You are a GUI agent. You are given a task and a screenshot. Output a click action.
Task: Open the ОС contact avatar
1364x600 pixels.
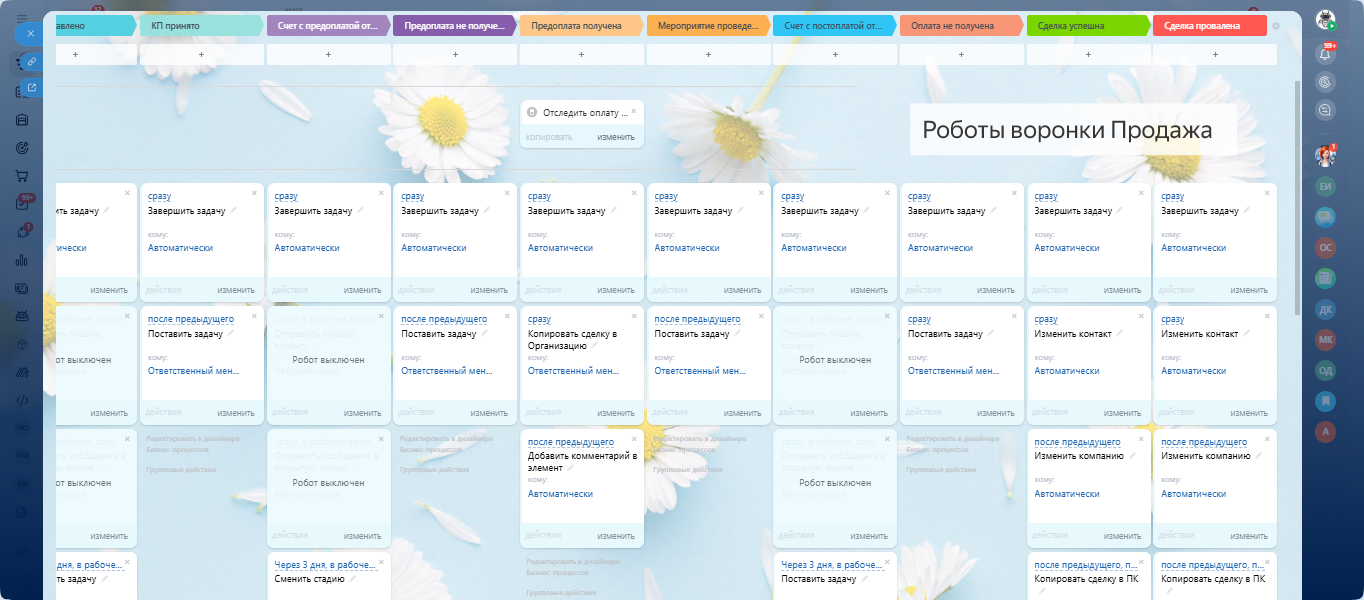[1326, 247]
